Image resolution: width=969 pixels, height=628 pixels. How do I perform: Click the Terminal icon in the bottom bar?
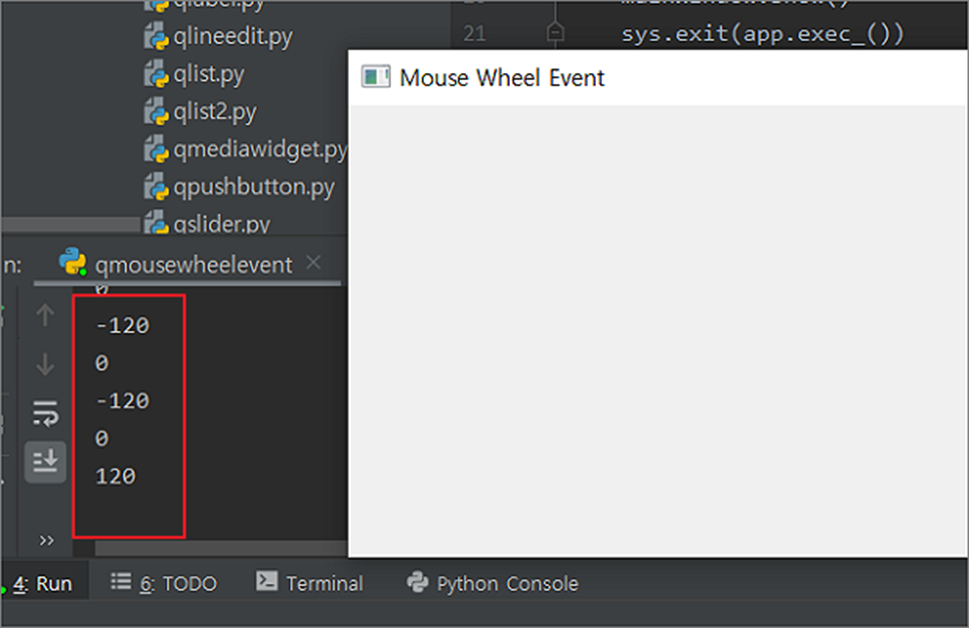point(266,582)
